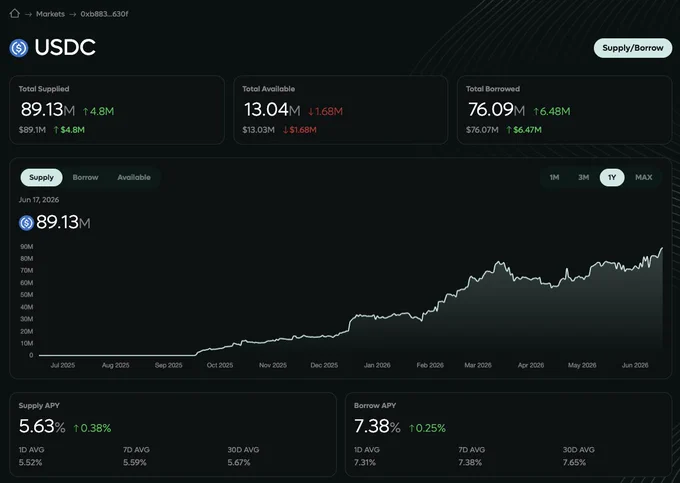
Task: Click Borrow APY 1D AVG 7.31%
Action: click(365, 463)
